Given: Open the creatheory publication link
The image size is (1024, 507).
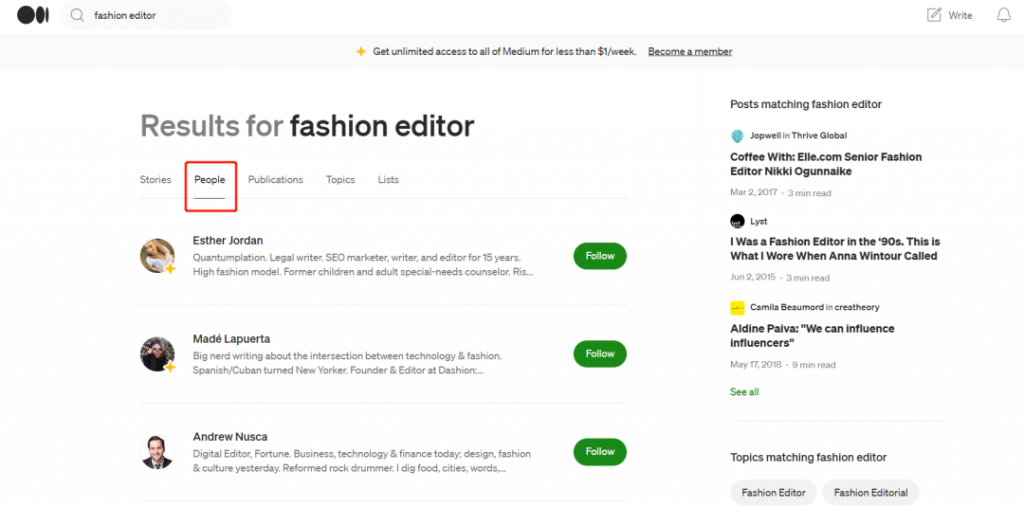Looking at the screenshot, I should [x=856, y=307].
